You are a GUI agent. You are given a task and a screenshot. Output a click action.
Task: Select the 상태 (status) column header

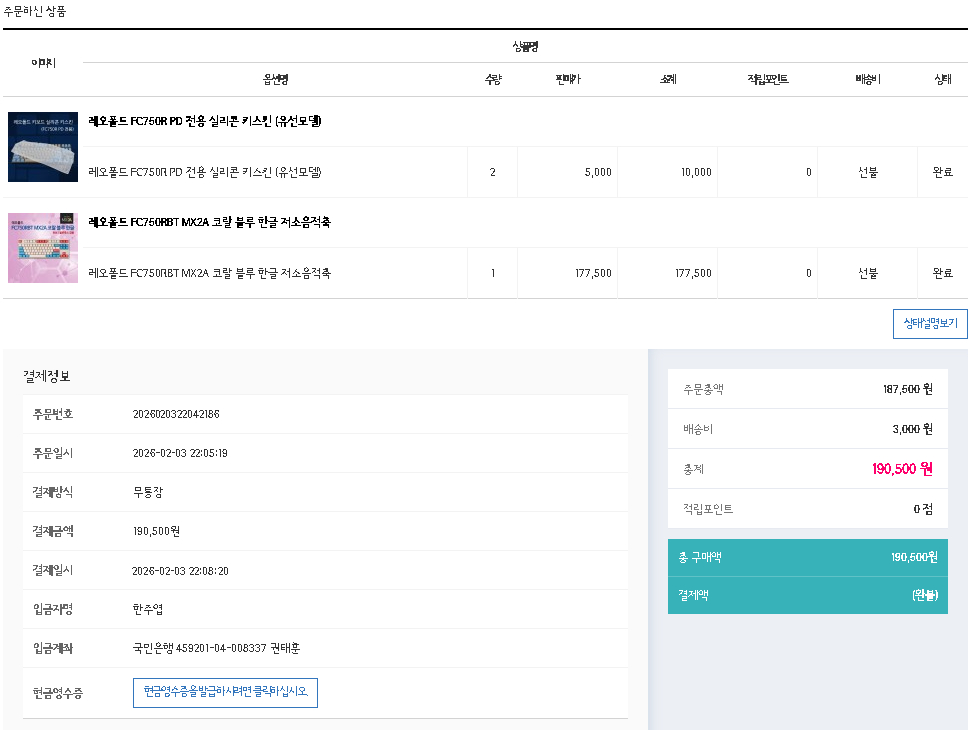click(942, 78)
